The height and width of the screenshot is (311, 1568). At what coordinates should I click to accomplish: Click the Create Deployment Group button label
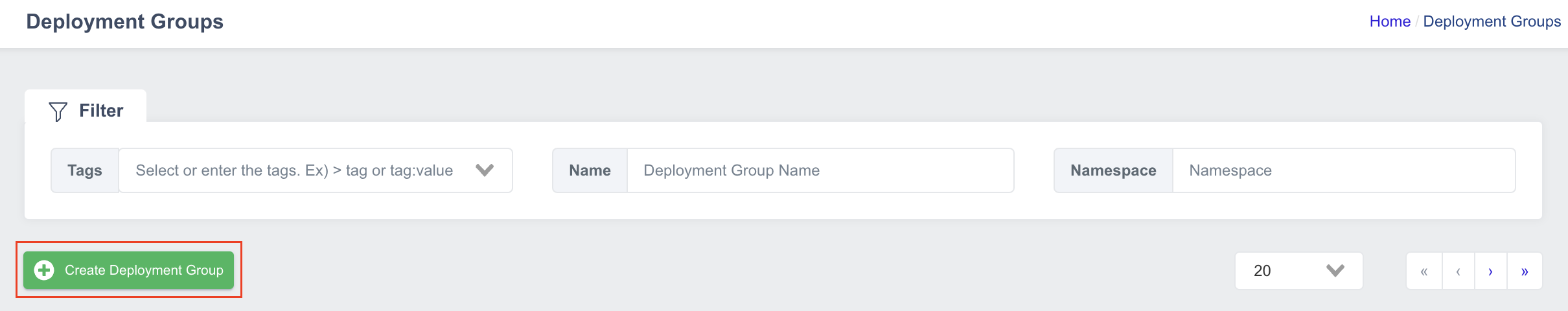[x=144, y=270]
